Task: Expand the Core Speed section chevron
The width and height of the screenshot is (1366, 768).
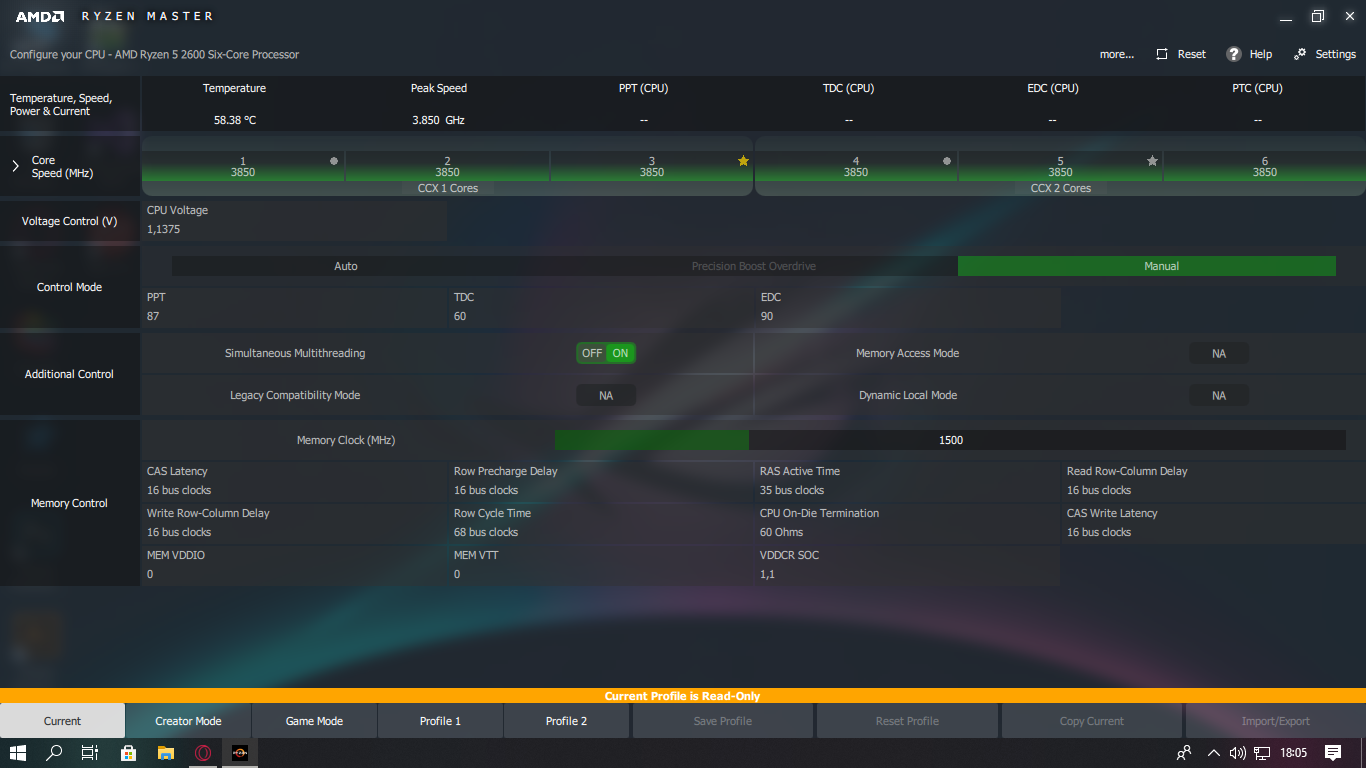Action: 15,166
